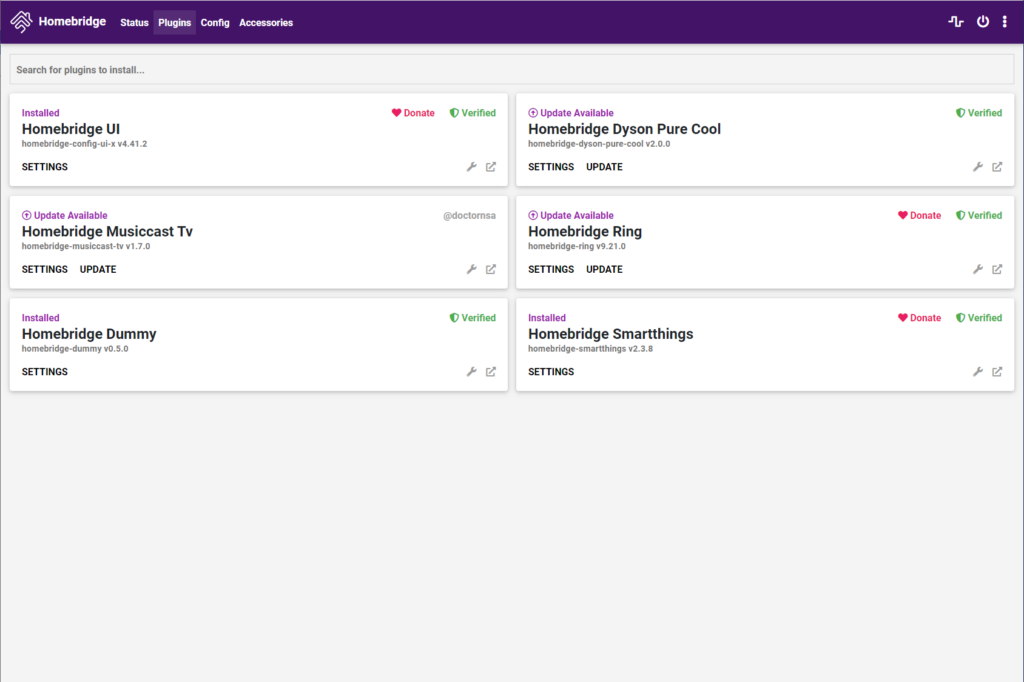Image resolution: width=1024 pixels, height=682 pixels.
Task: Click Verified badge on Homebridge UI card
Action: 472,113
